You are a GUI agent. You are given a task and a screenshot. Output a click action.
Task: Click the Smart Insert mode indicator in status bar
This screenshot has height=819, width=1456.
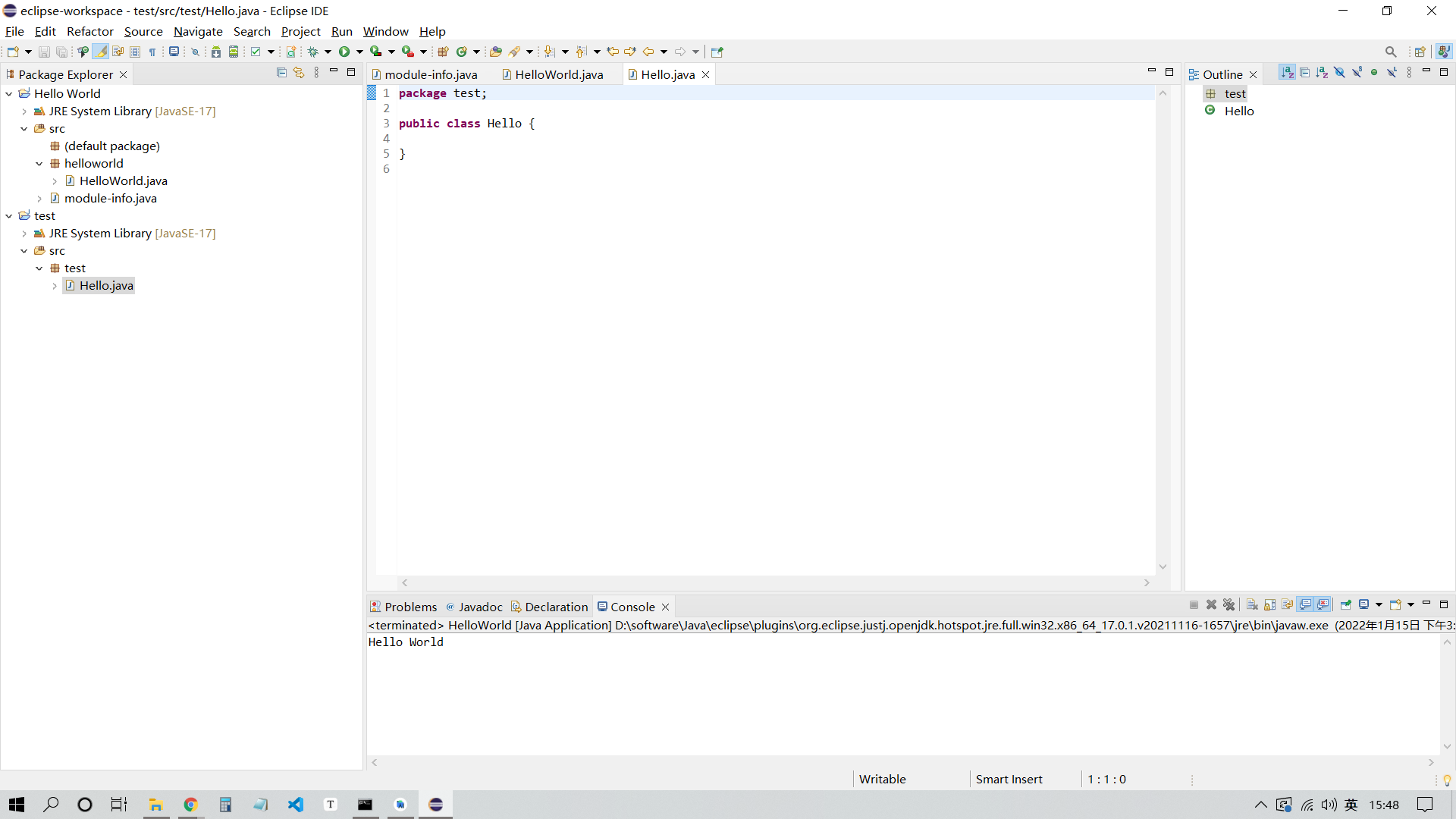pyautogui.click(x=1009, y=779)
